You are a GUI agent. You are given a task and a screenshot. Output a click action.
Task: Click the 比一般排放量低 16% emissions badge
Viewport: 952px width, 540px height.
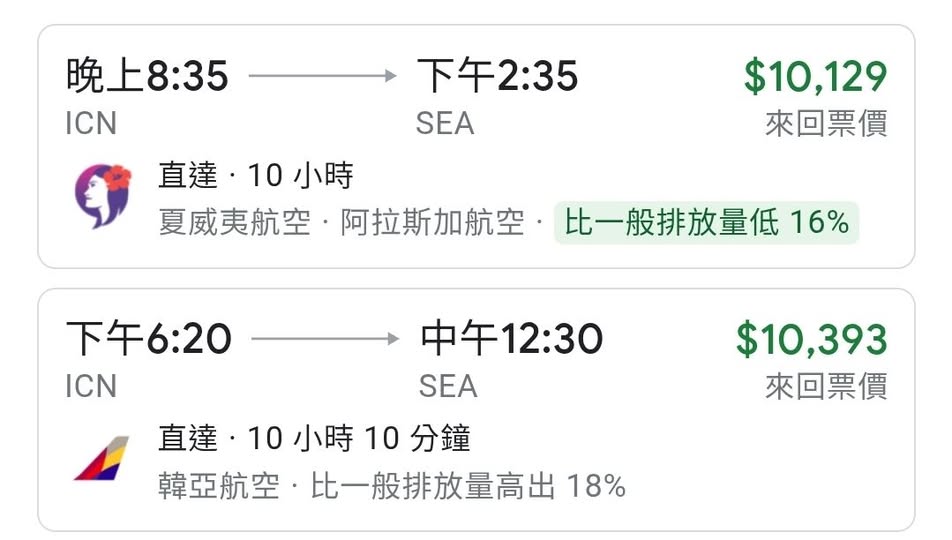pyautogui.click(x=706, y=223)
